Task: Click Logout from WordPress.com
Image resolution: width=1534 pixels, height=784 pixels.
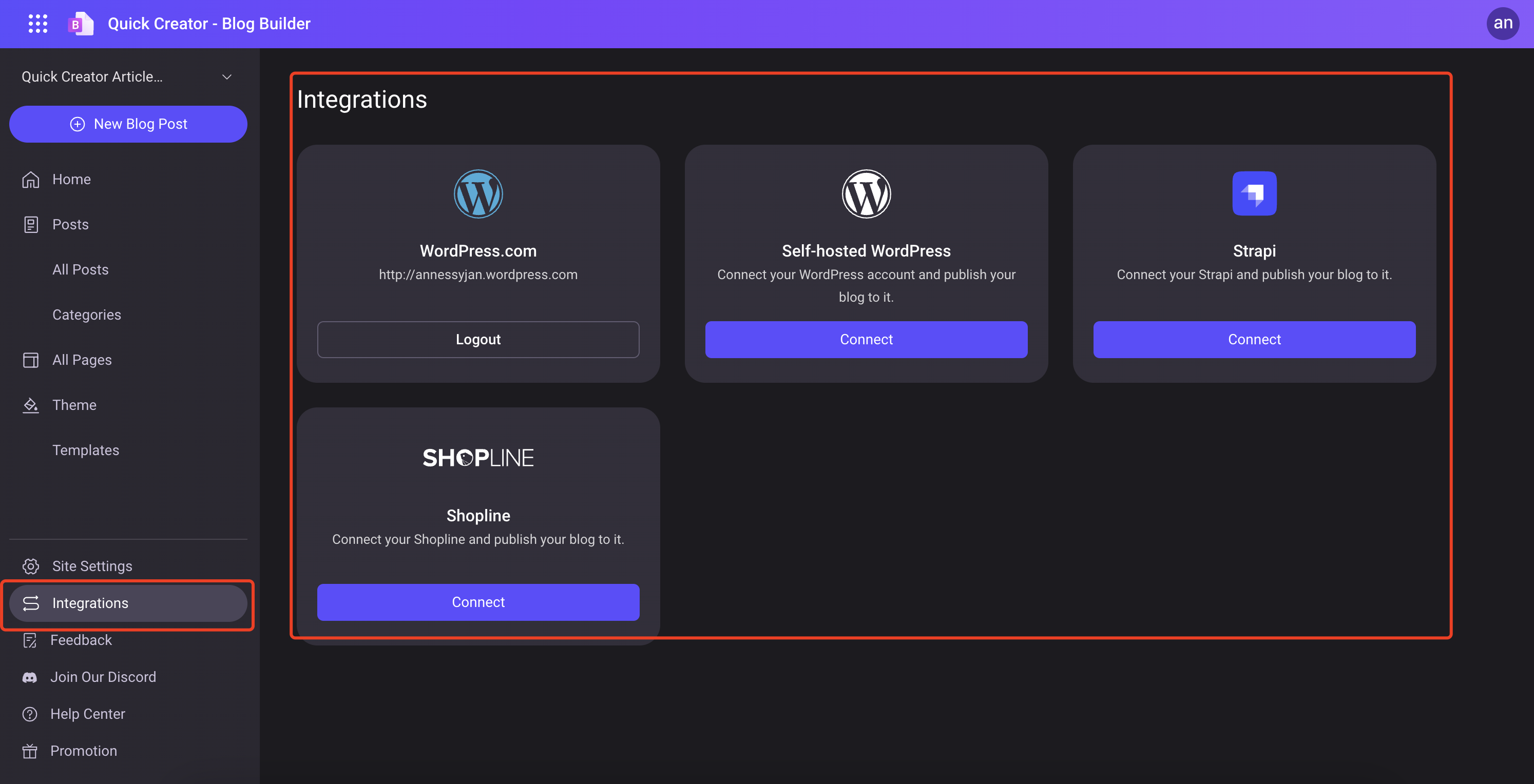Action: (x=478, y=339)
